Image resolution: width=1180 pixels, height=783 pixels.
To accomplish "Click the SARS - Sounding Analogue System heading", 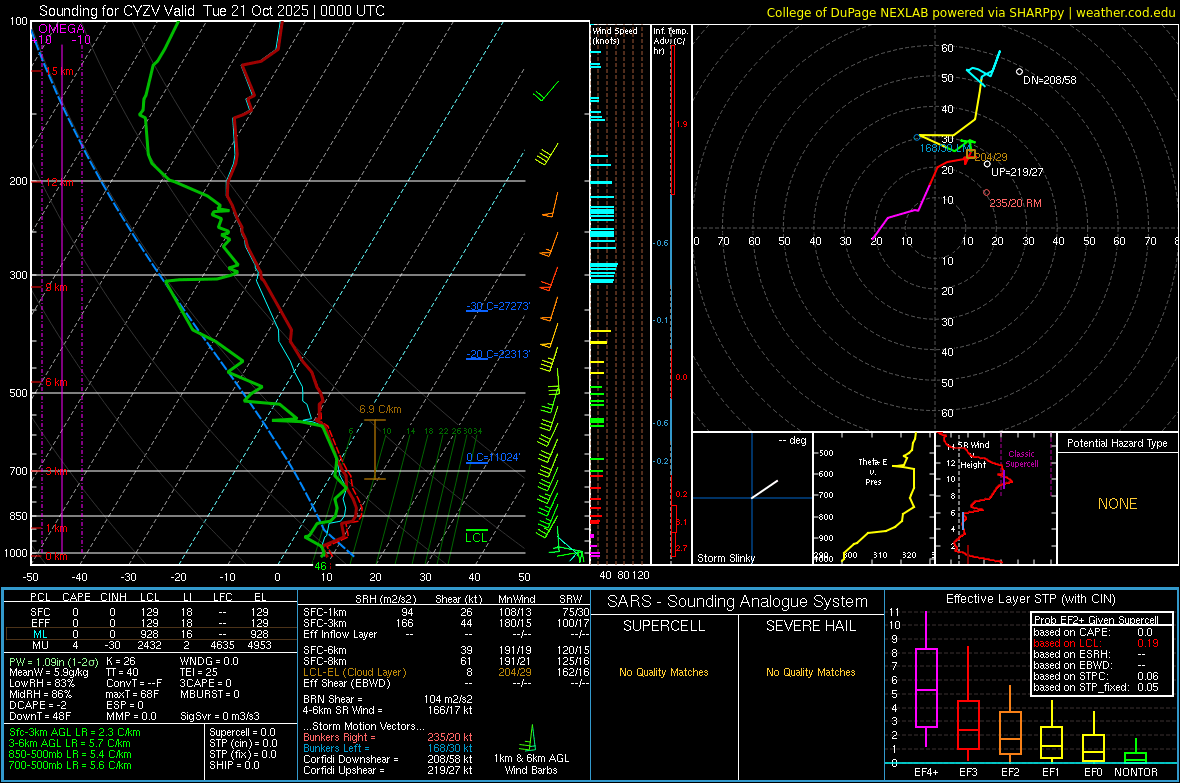I will click(737, 602).
